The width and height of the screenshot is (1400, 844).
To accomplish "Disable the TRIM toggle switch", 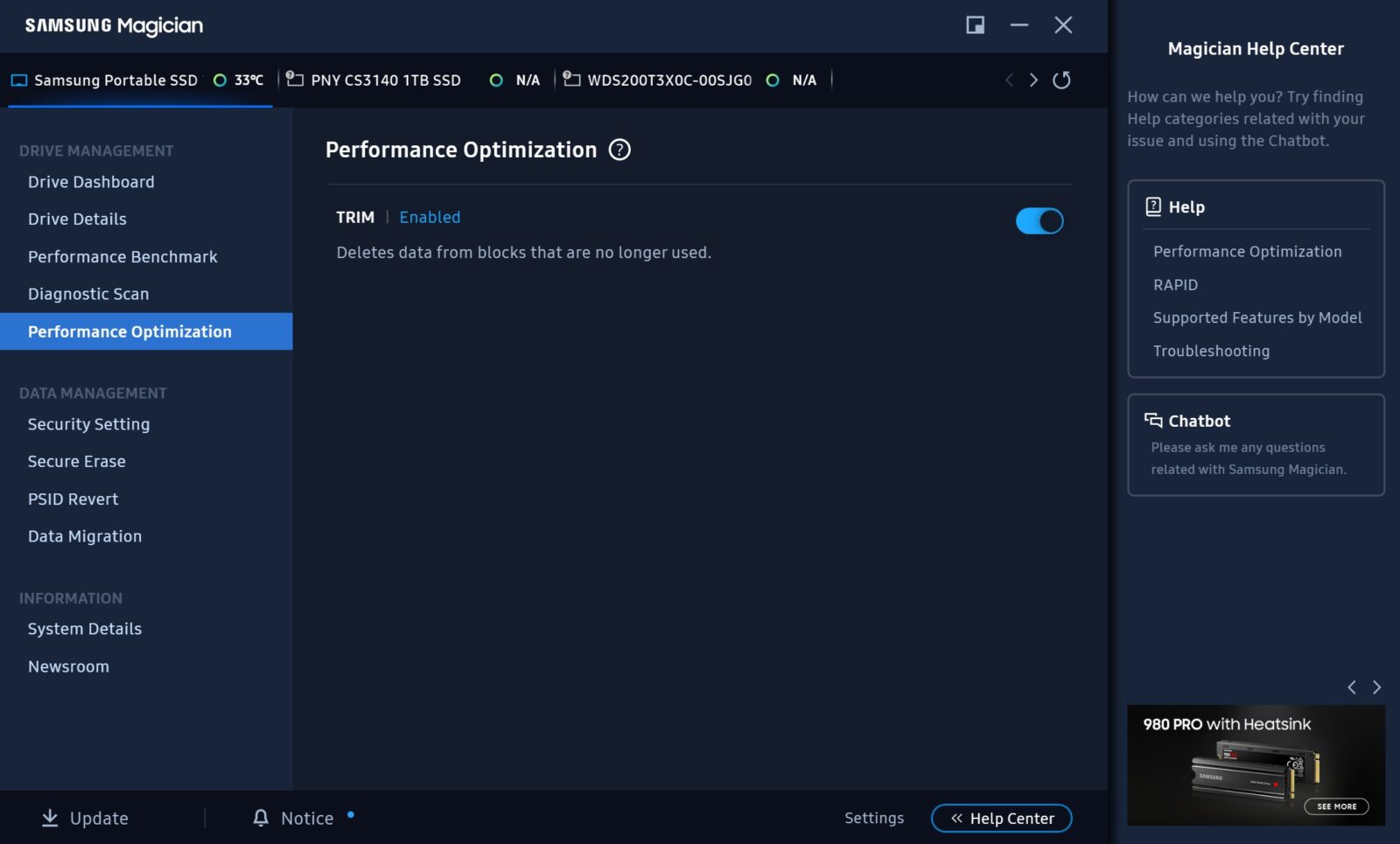I will point(1039,221).
